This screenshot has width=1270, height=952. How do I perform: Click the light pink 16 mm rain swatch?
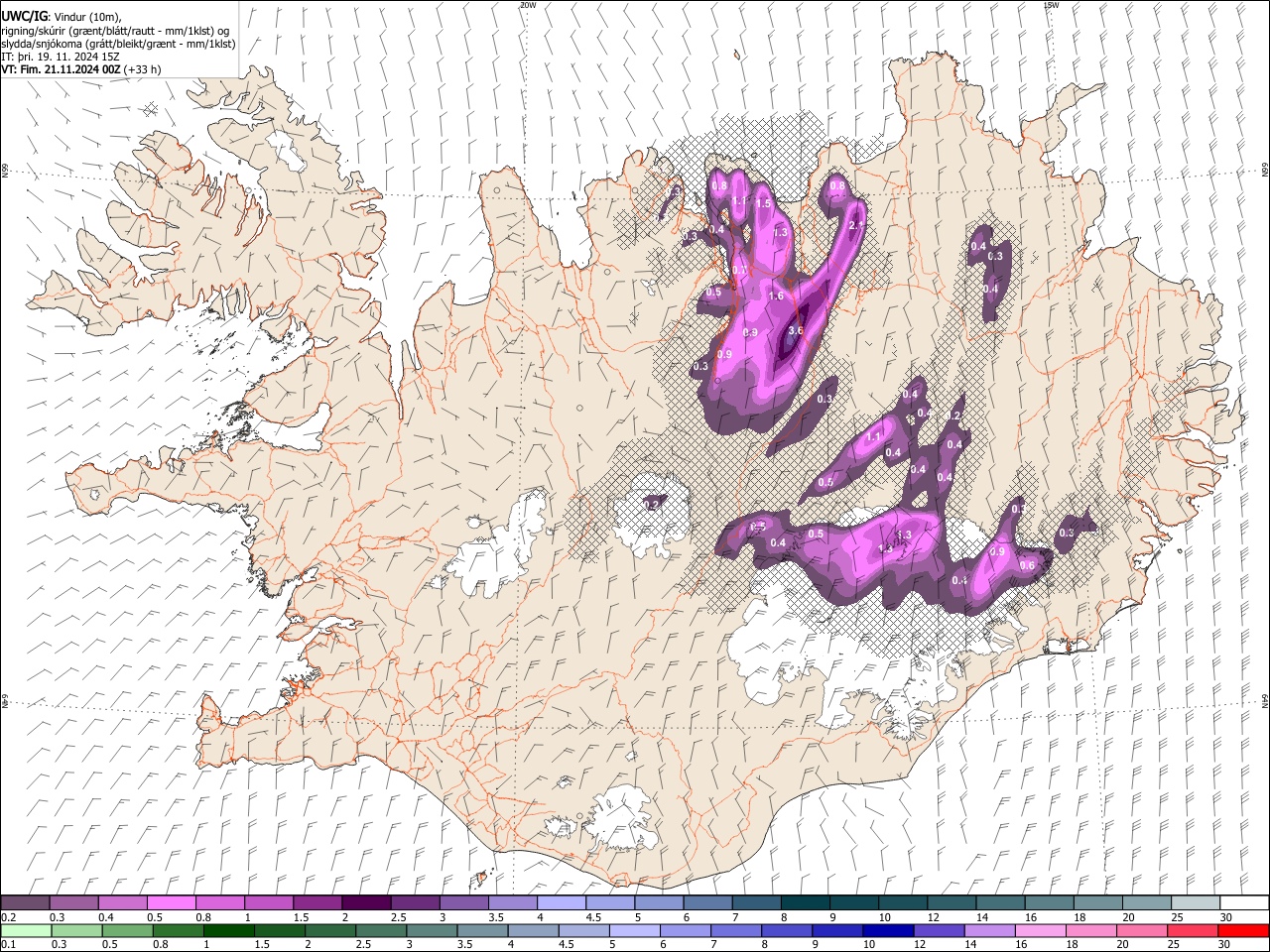click(1041, 930)
